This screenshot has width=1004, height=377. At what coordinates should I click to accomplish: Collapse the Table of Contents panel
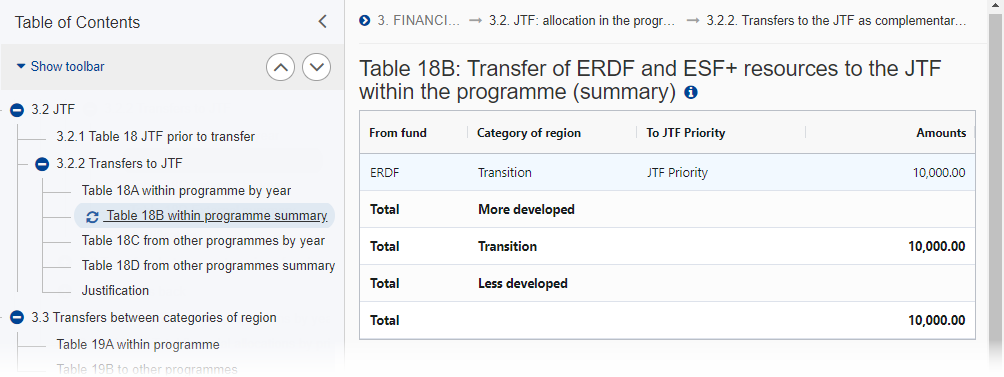[x=323, y=22]
